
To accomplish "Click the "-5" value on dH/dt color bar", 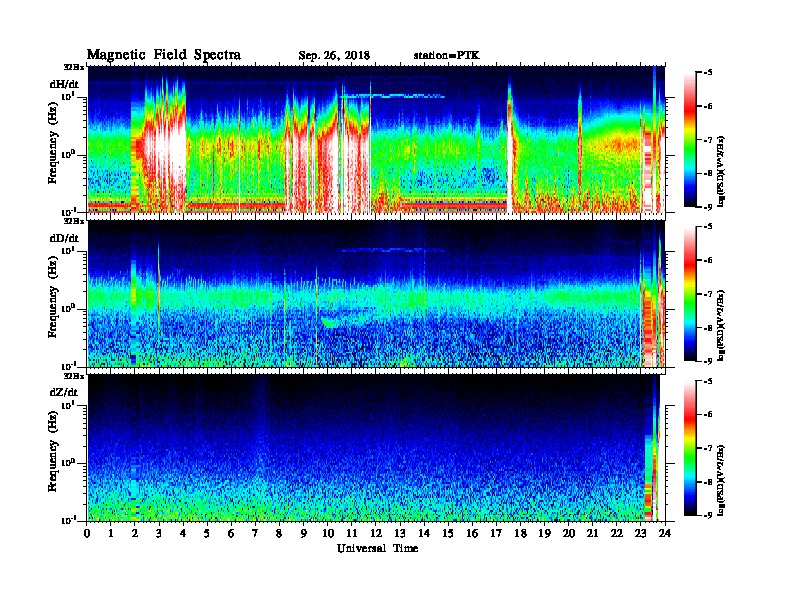I will pyautogui.click(x=707, y=73).
